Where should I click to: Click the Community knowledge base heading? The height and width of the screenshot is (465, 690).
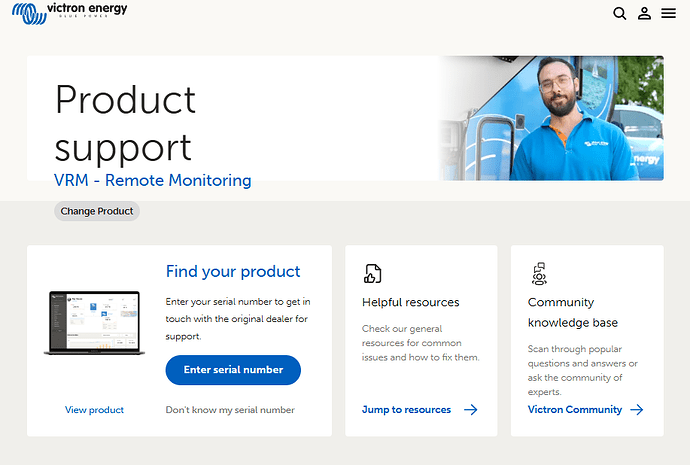573,312
